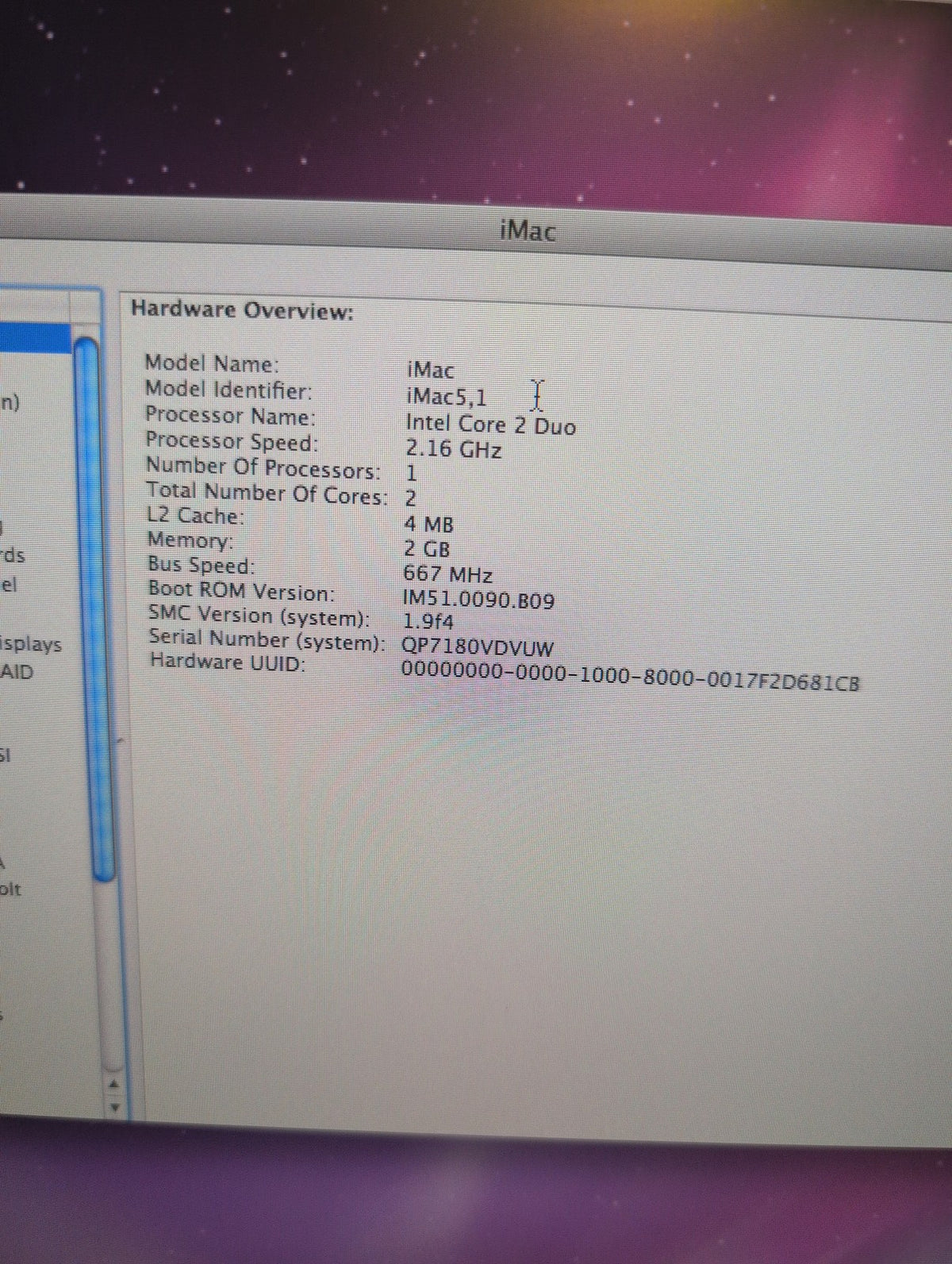
Task: Click the 'Total Number Of Cores:' label
Action: (267, 494)
